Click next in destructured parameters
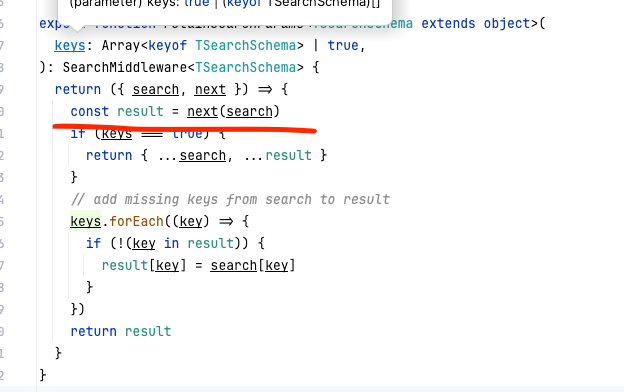 click(x=210, y=90)
